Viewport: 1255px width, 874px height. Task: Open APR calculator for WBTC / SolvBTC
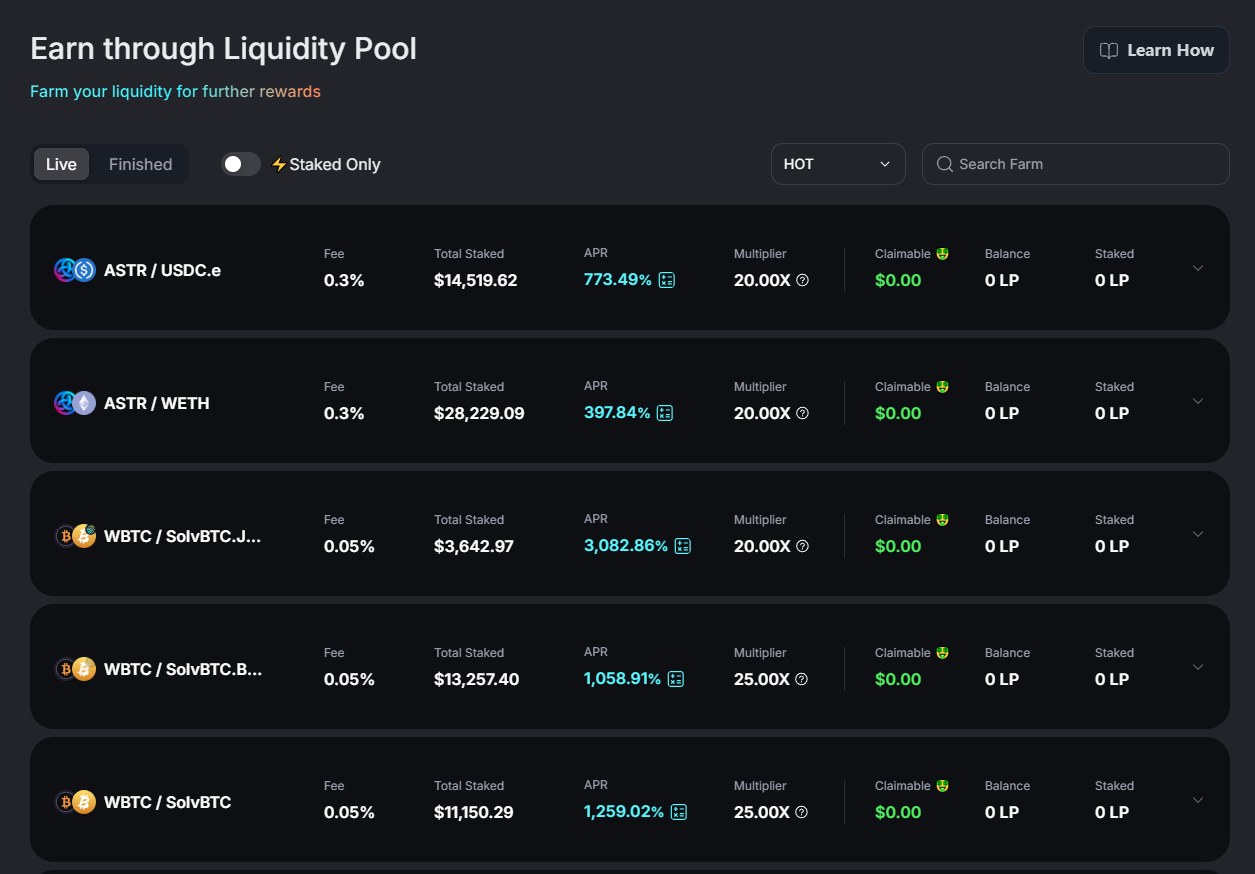pos(679,812)
